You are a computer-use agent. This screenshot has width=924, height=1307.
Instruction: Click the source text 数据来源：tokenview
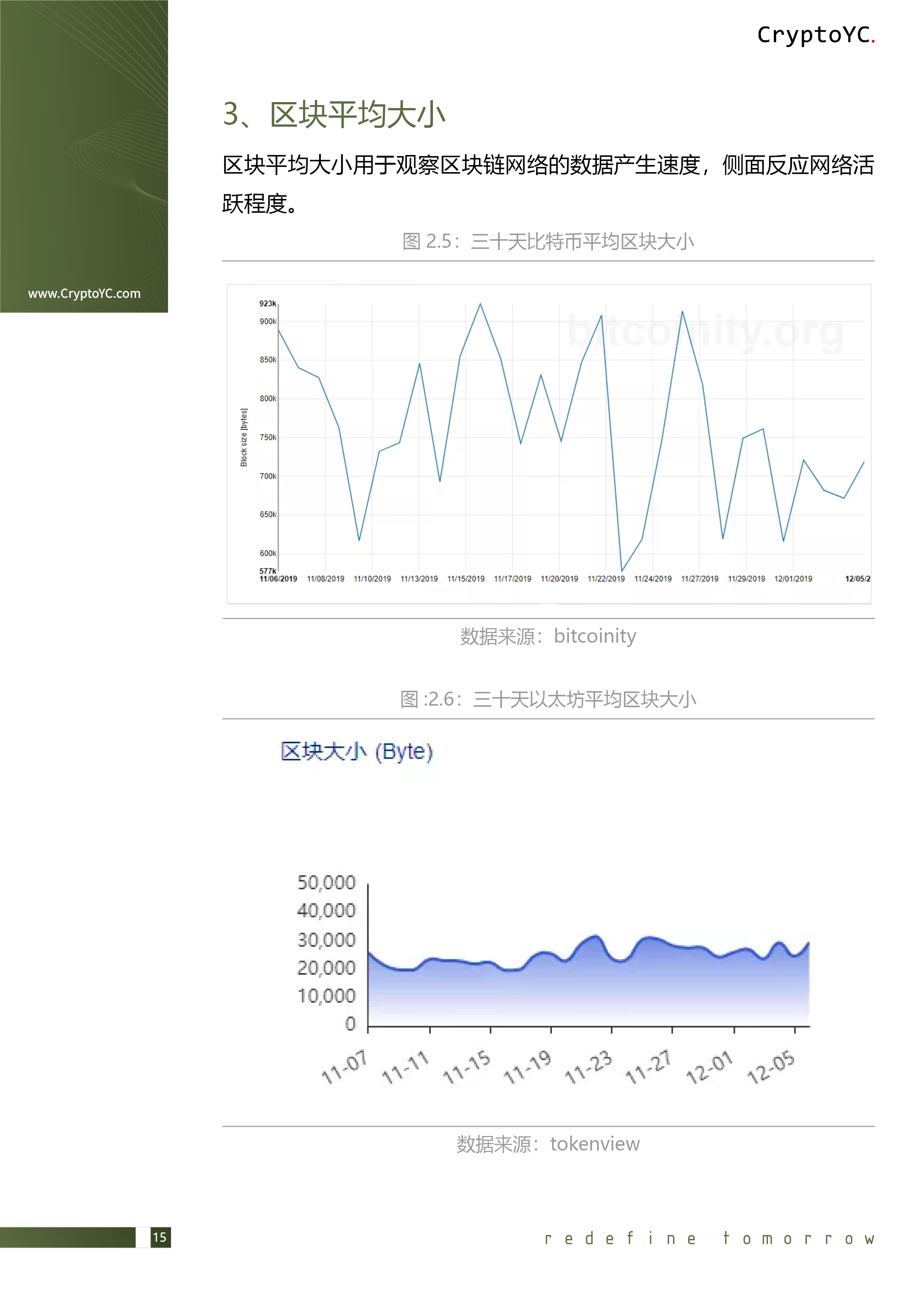[548, 1144]
